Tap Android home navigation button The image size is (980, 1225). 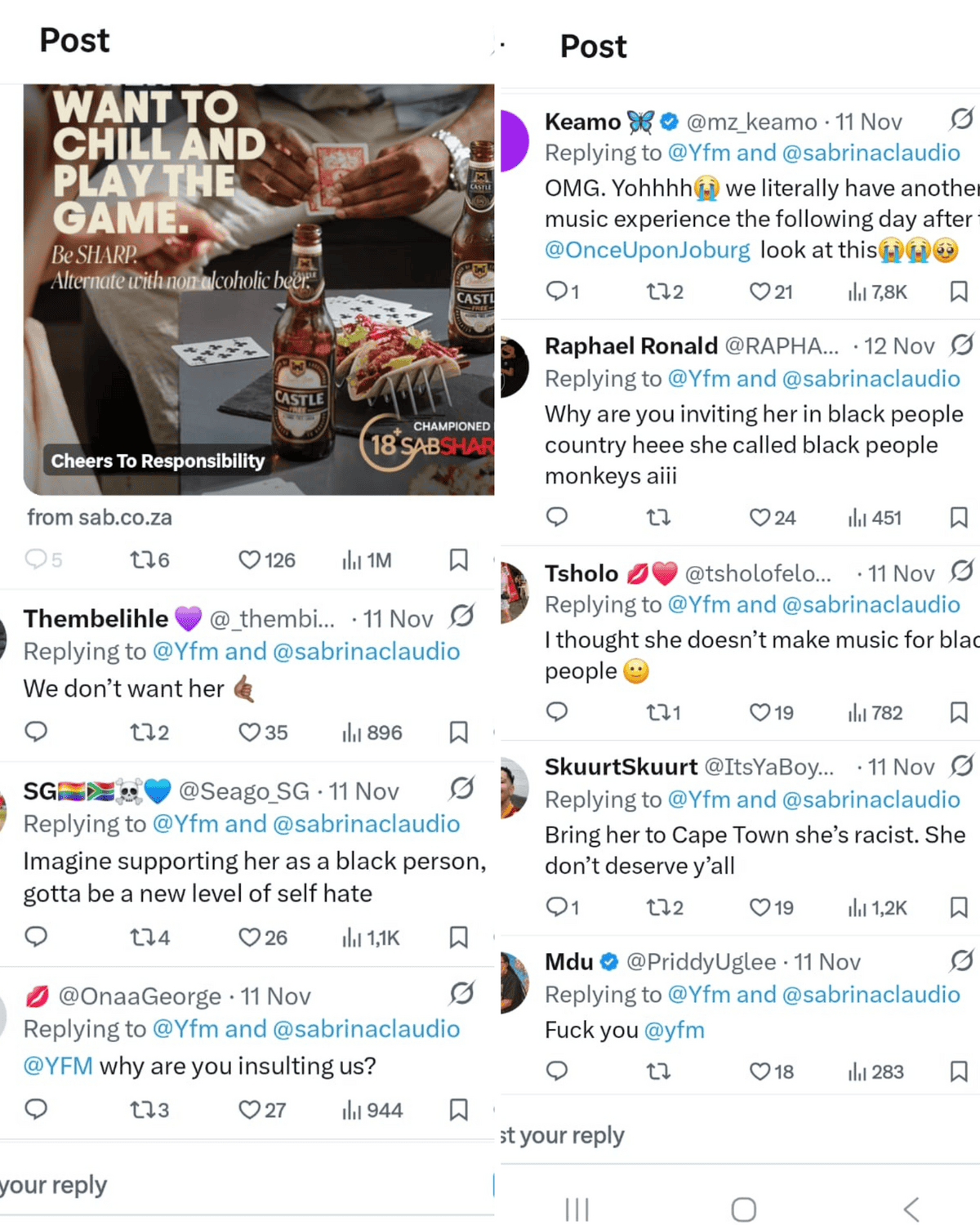point(743,1209)
